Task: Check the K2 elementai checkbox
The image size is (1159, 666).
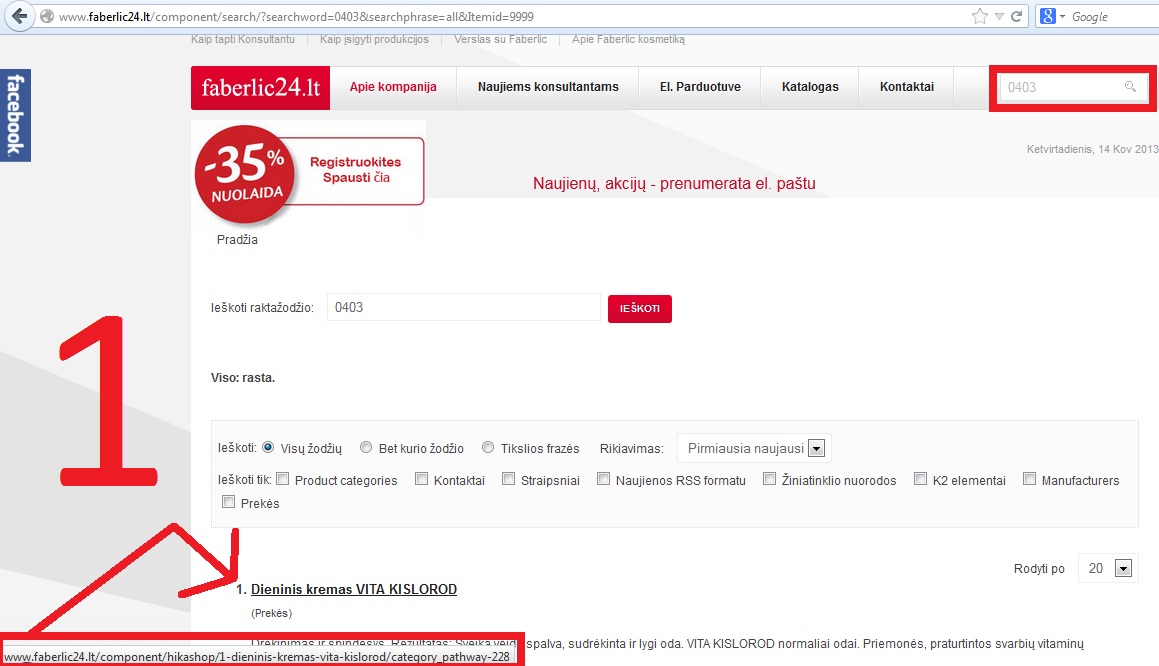Action: point(920,479)
